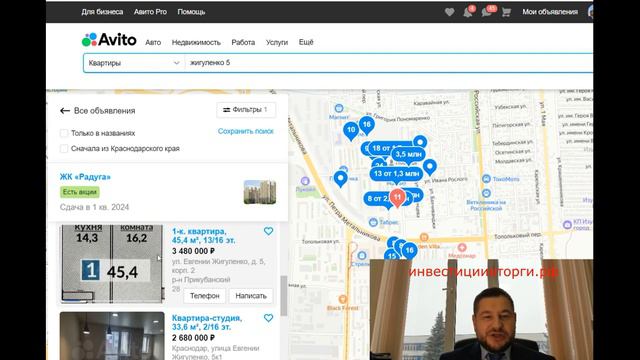Open Авито Pro menu item

point(150,12)
